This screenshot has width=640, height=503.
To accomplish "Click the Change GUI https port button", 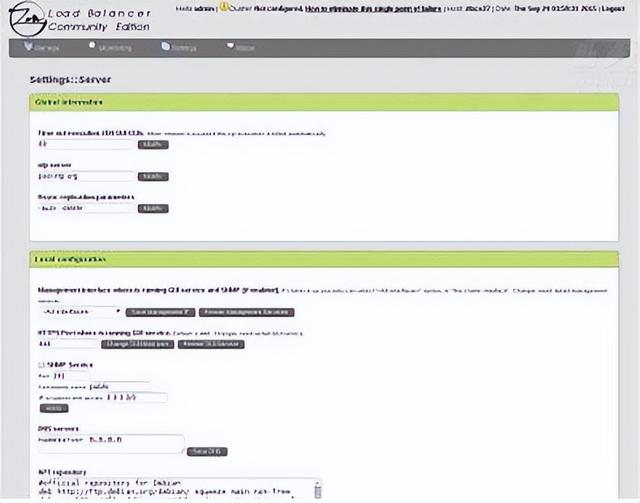I will pos(138,344).
